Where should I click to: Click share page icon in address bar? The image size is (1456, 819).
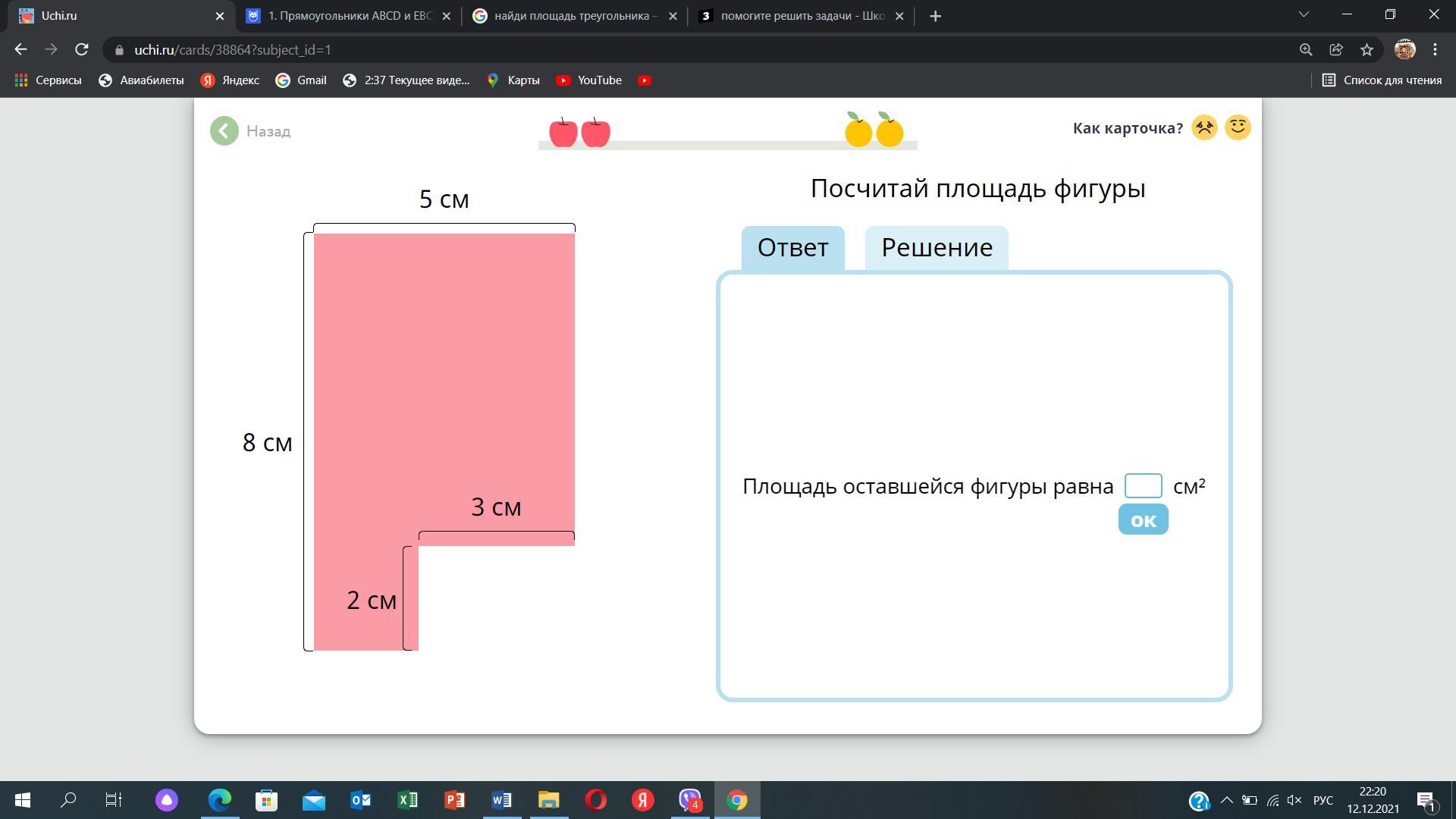click(1336, 50)
